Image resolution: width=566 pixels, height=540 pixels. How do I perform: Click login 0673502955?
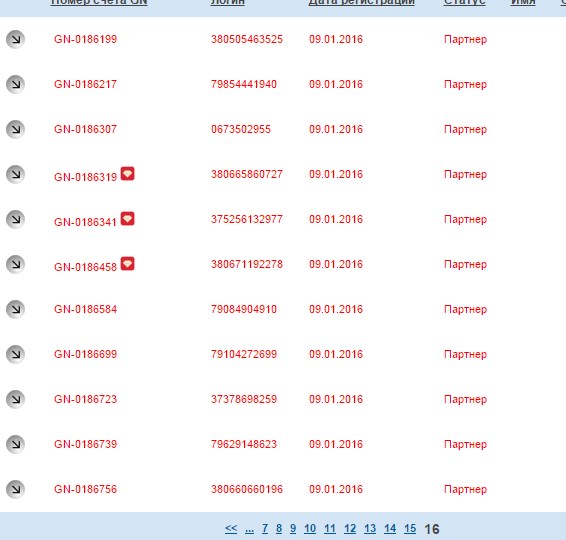241,129
